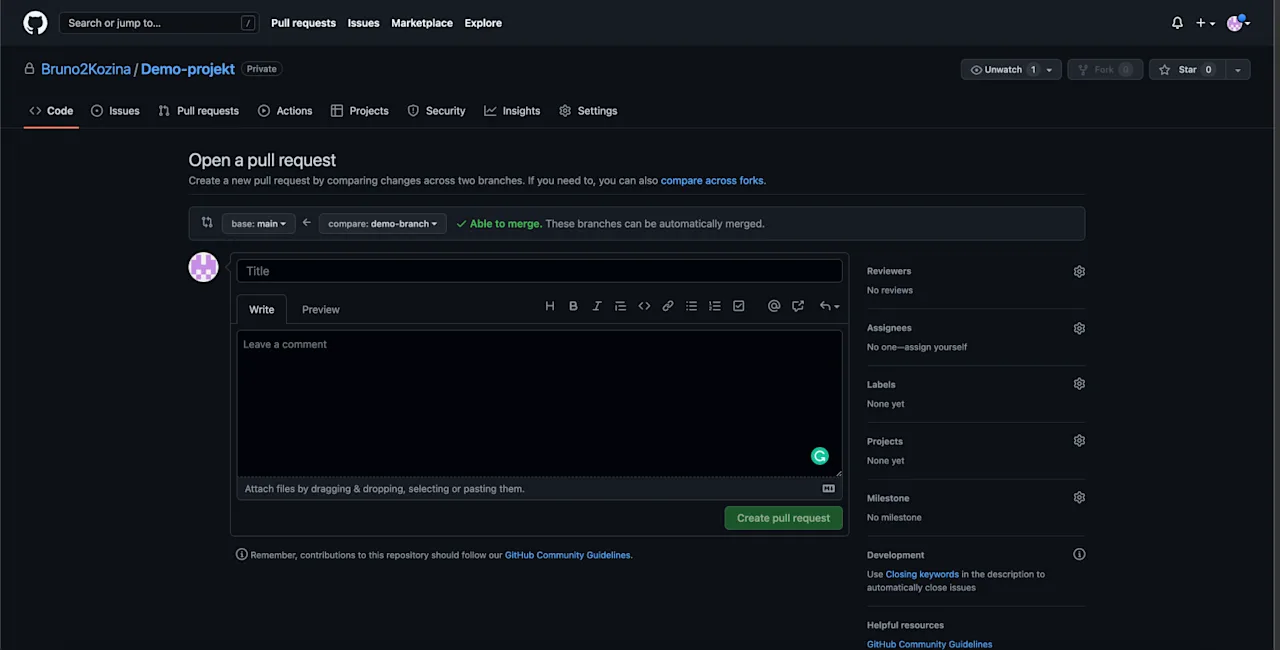The height and width of the screenshot is (650, 1280).
Task: Click the Development info icon
Action: [x=1079, y=554]
